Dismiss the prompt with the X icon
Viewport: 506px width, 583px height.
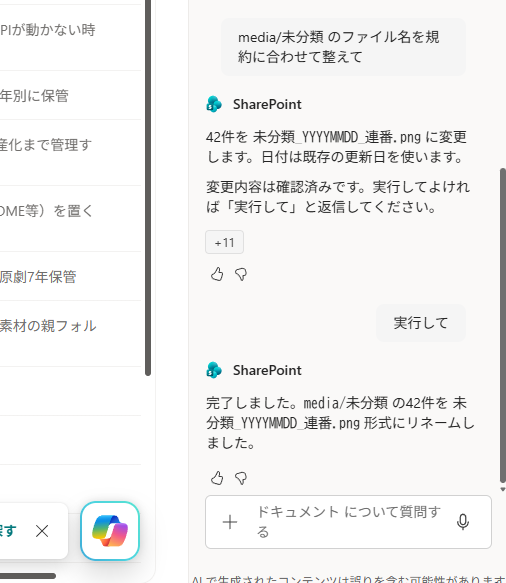click(42, 531)
